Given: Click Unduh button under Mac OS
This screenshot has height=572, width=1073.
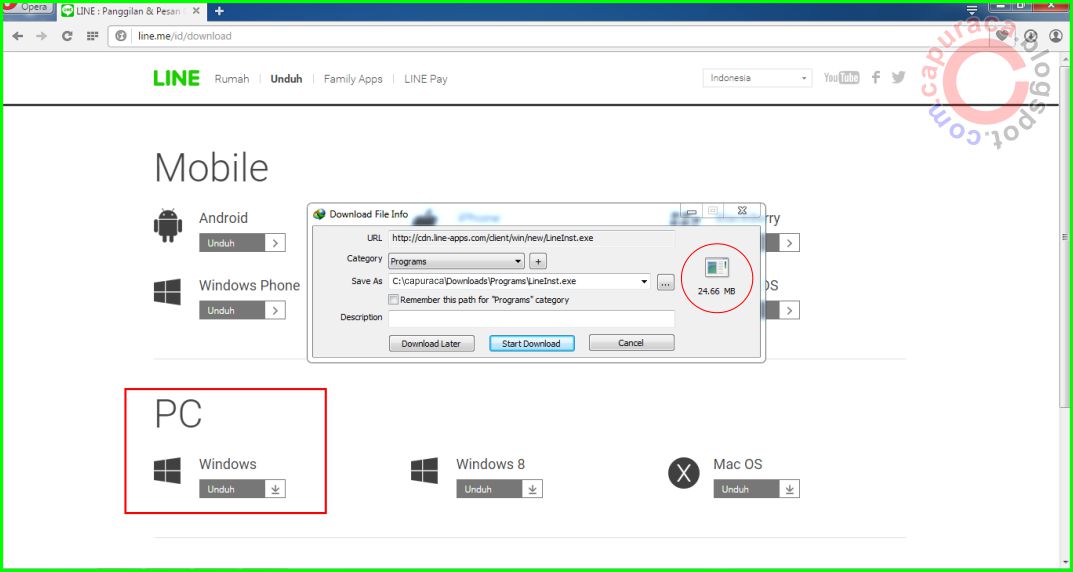Looking at the screenshot, I should click(756, 489).
